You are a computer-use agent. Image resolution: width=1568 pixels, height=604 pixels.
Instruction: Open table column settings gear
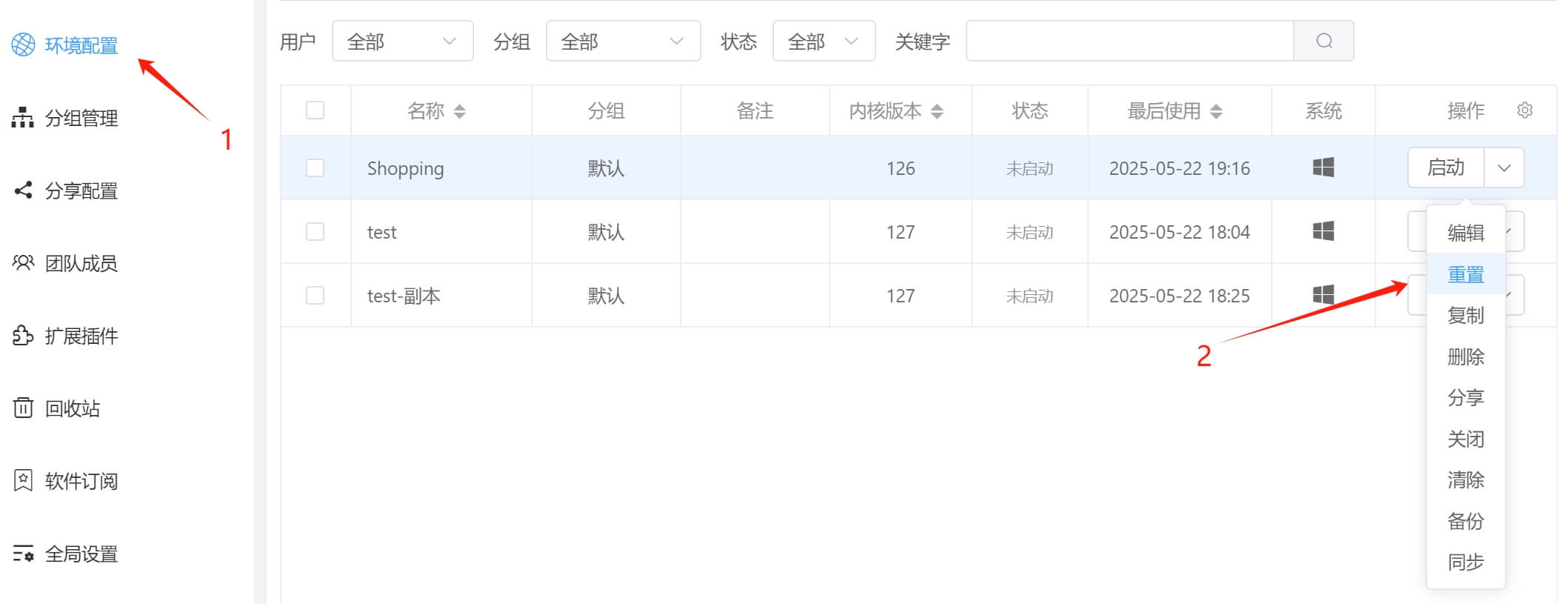1524,110
